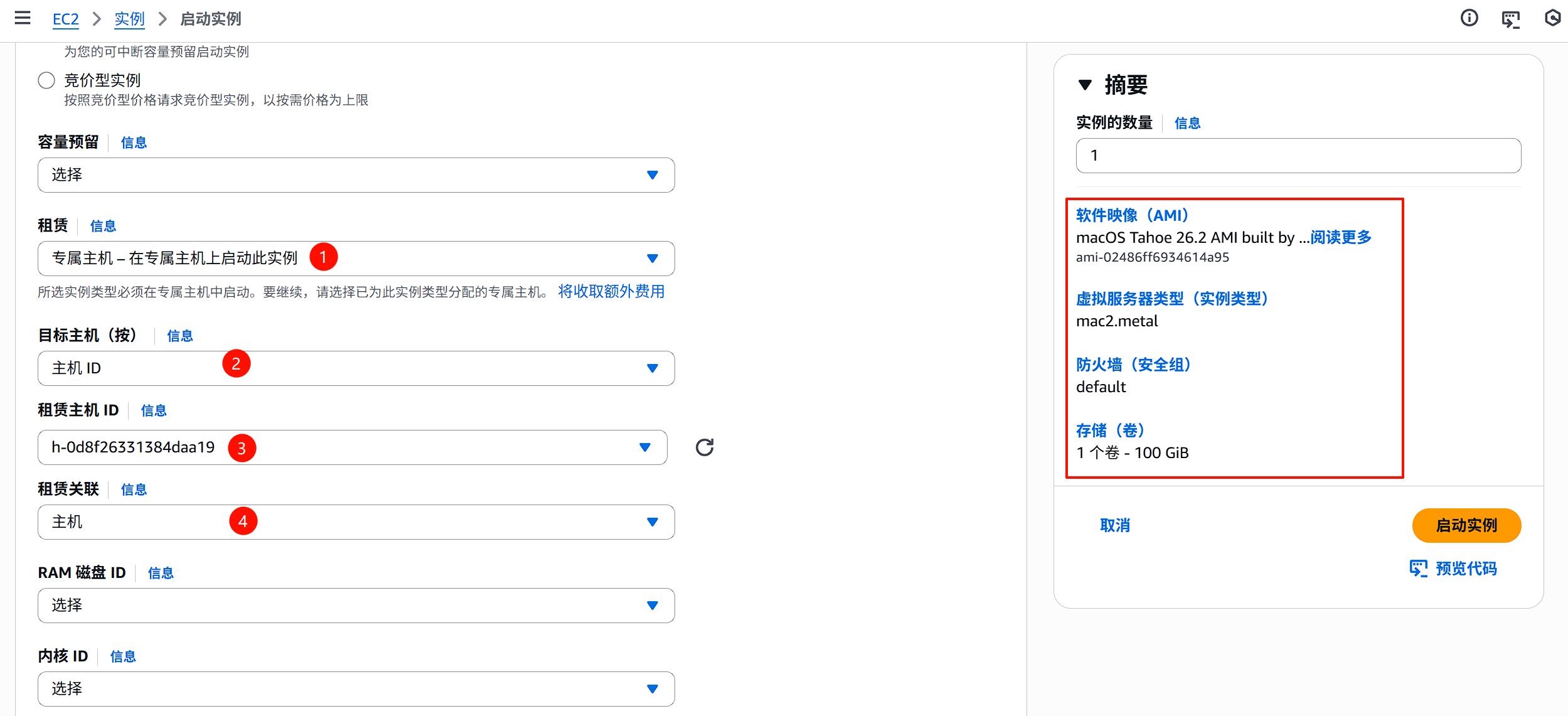Click the instance count input field
Viewport: 1568px width, 716px height.
coord(1298,155)
